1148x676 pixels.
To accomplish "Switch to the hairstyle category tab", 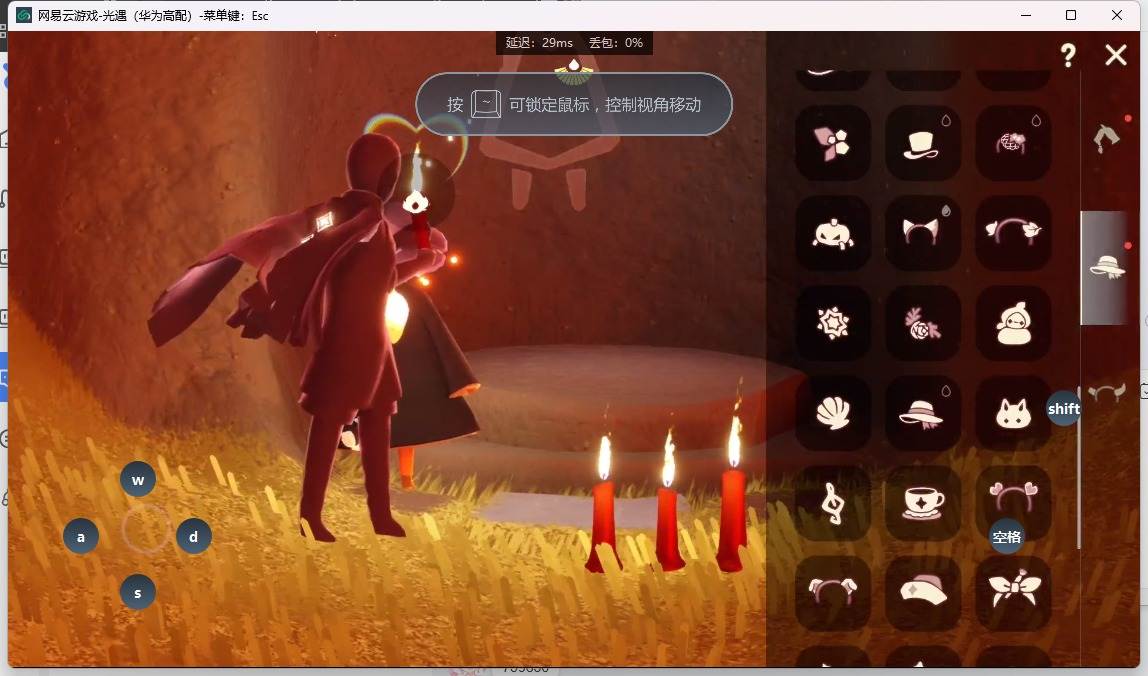I will 1106,137.
